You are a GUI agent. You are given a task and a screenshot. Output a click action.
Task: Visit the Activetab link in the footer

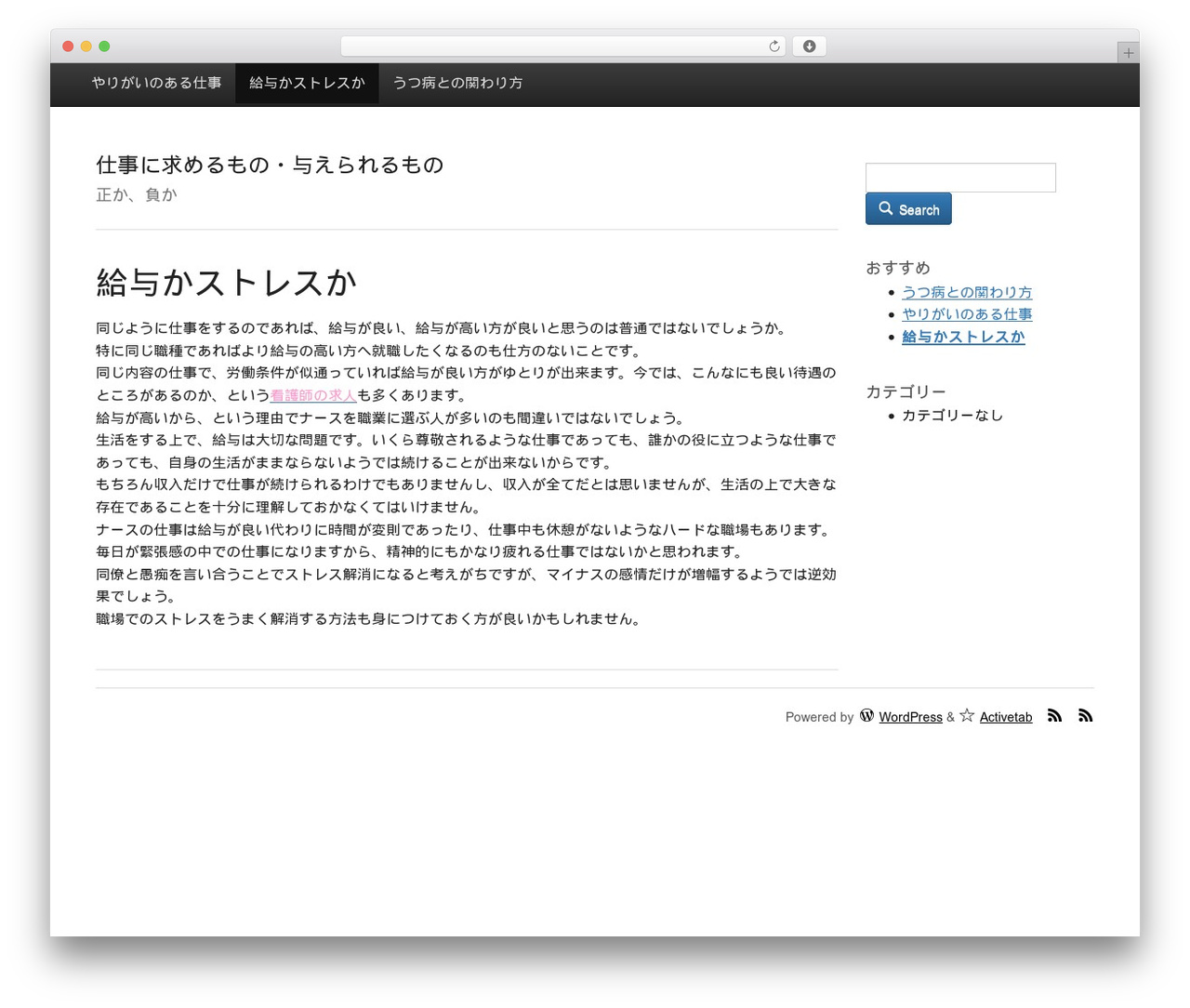point(1006,717)
